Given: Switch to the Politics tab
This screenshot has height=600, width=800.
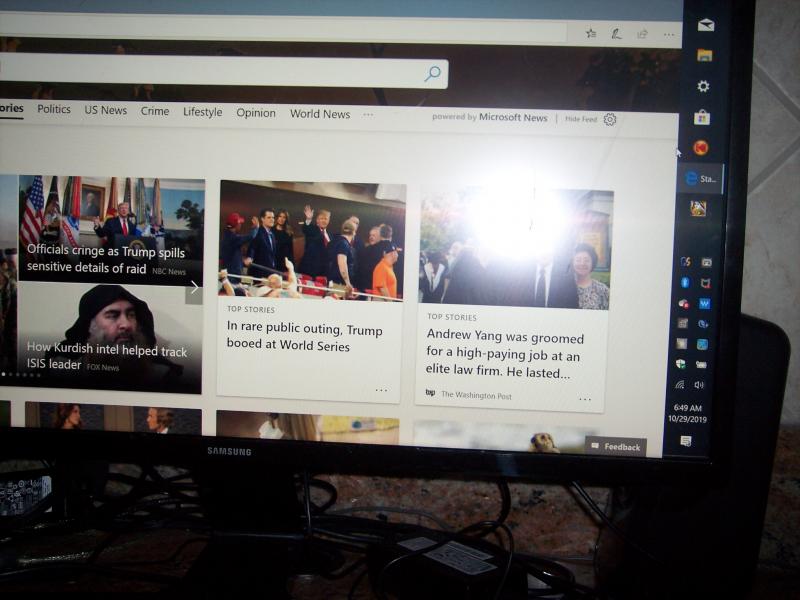Looking at the screenshot, I should coord(54,109).
